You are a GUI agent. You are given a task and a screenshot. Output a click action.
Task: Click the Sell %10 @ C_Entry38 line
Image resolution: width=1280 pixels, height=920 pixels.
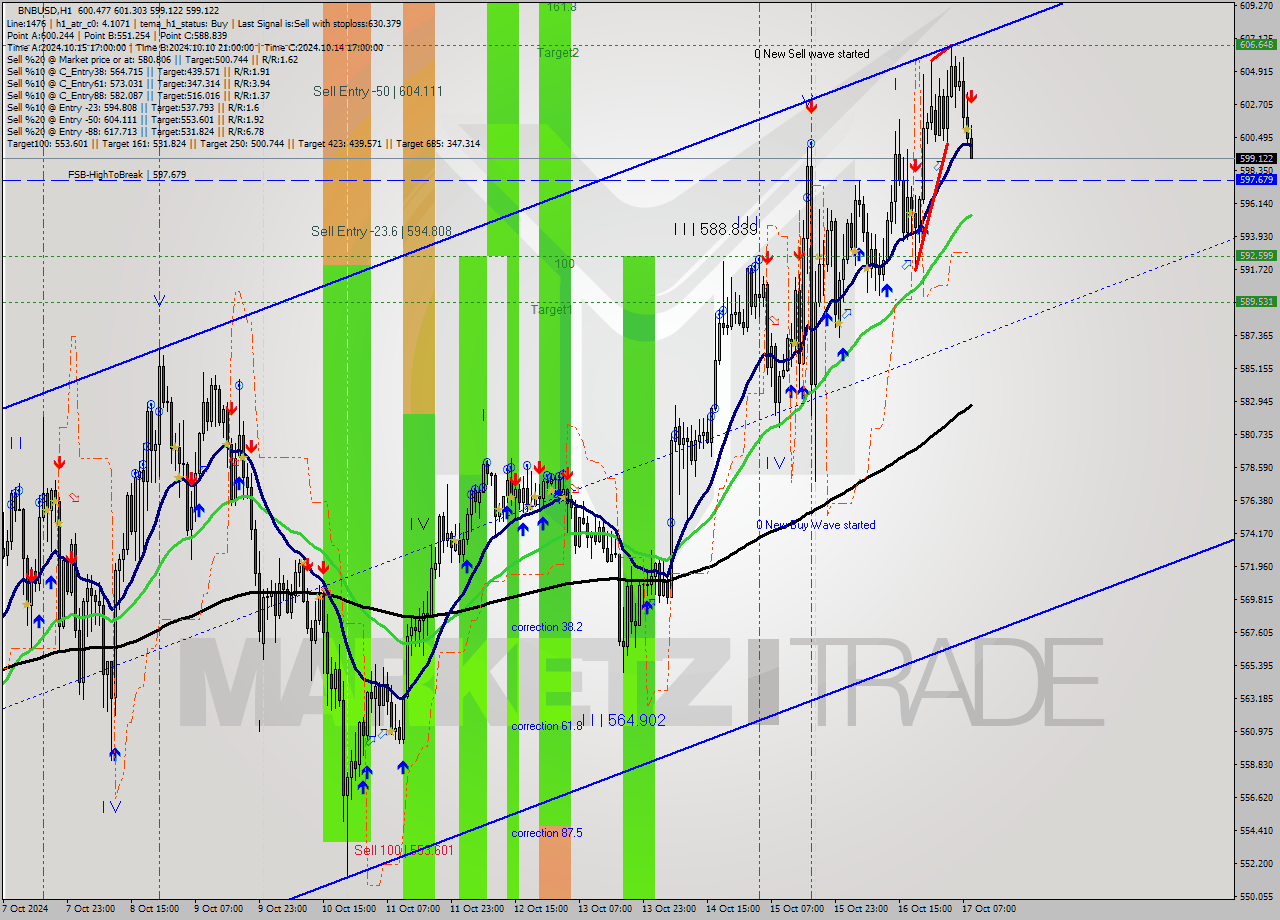(x=138, y=71)
